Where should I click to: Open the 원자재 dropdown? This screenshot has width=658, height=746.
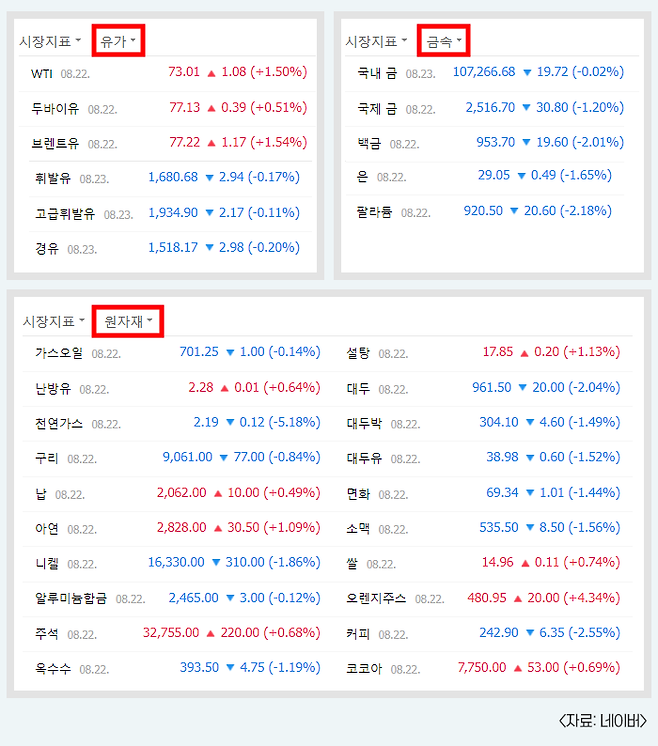(x=128, y=322)
